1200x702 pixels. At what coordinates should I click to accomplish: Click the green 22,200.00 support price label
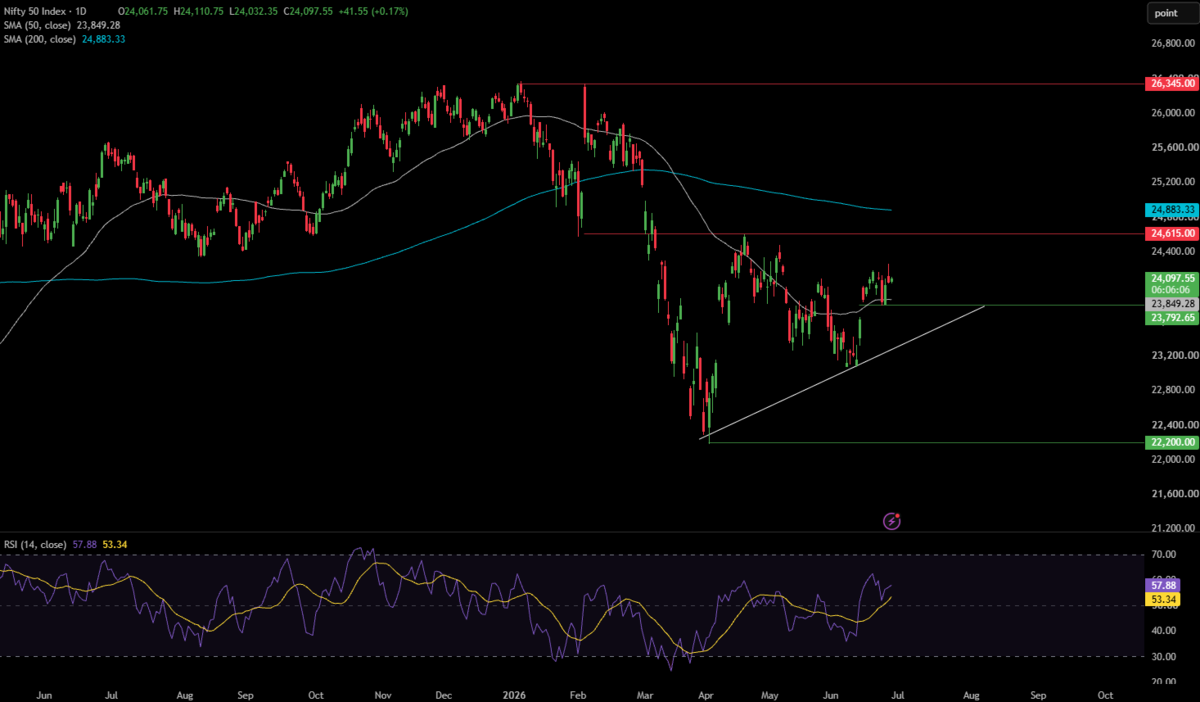(1171, 441)
